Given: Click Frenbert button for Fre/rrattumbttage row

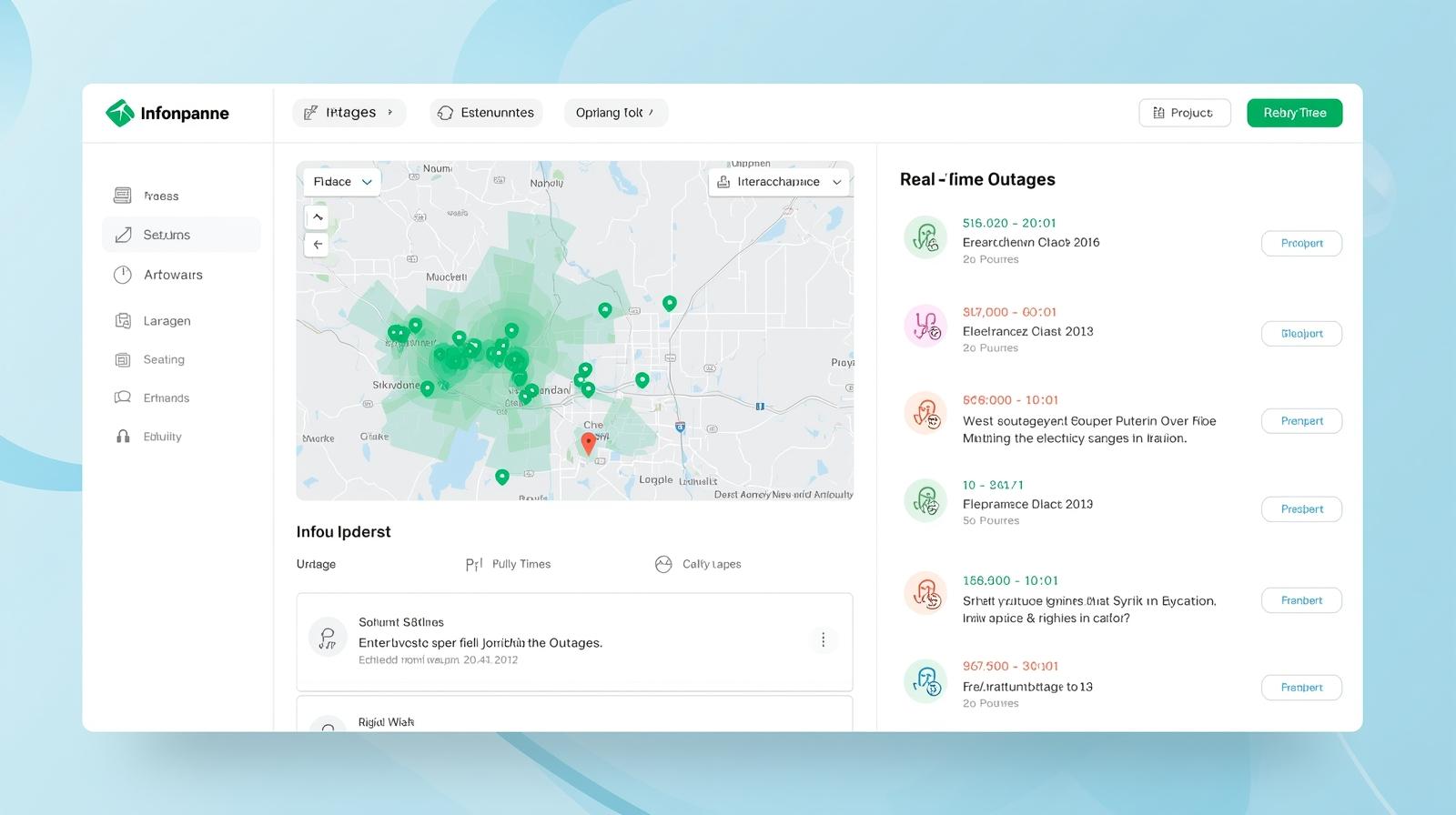Looking at the screenshot, I should coord(1301,688).
